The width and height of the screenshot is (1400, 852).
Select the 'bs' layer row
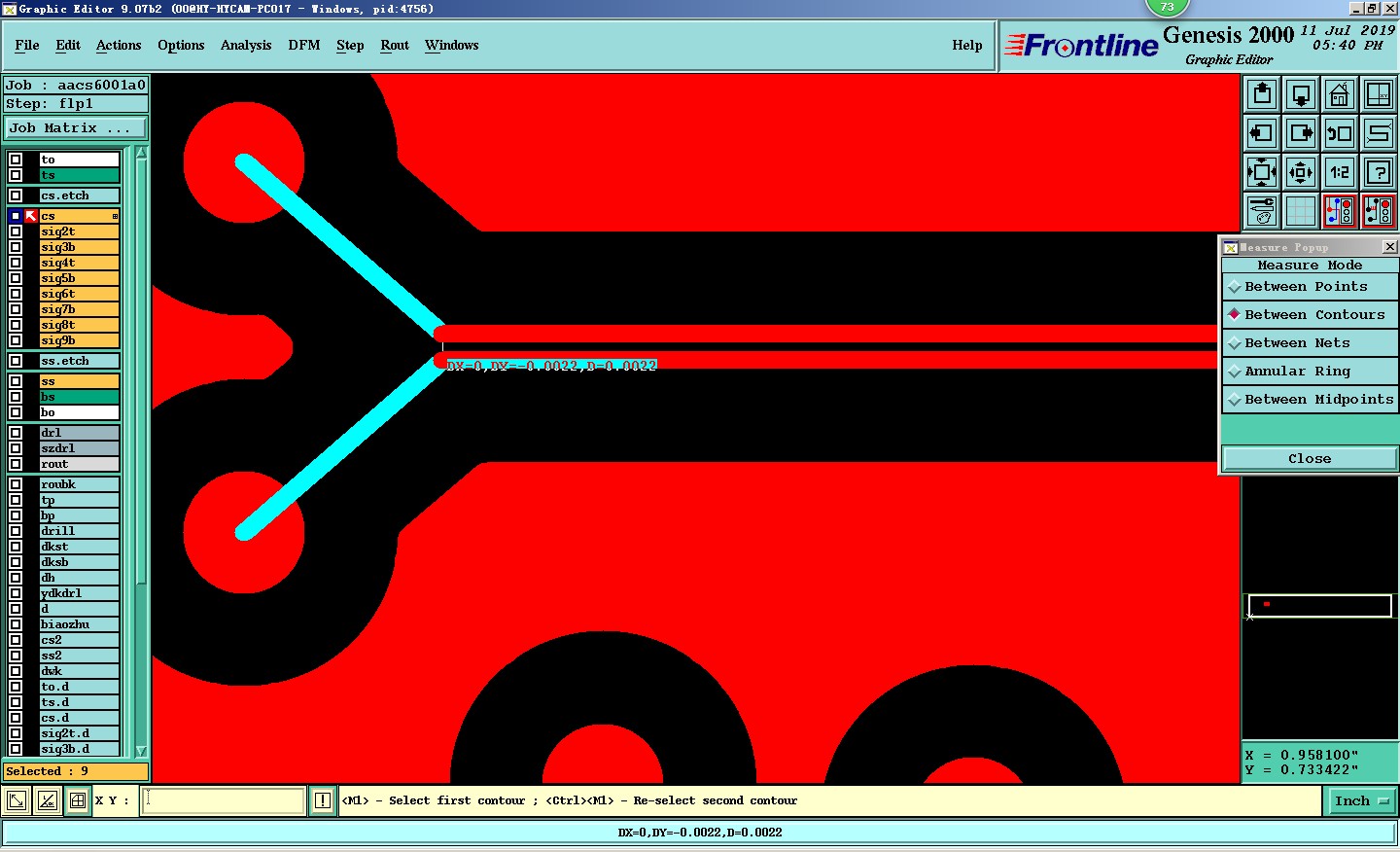pyautogui.click(x=80, y=397)
